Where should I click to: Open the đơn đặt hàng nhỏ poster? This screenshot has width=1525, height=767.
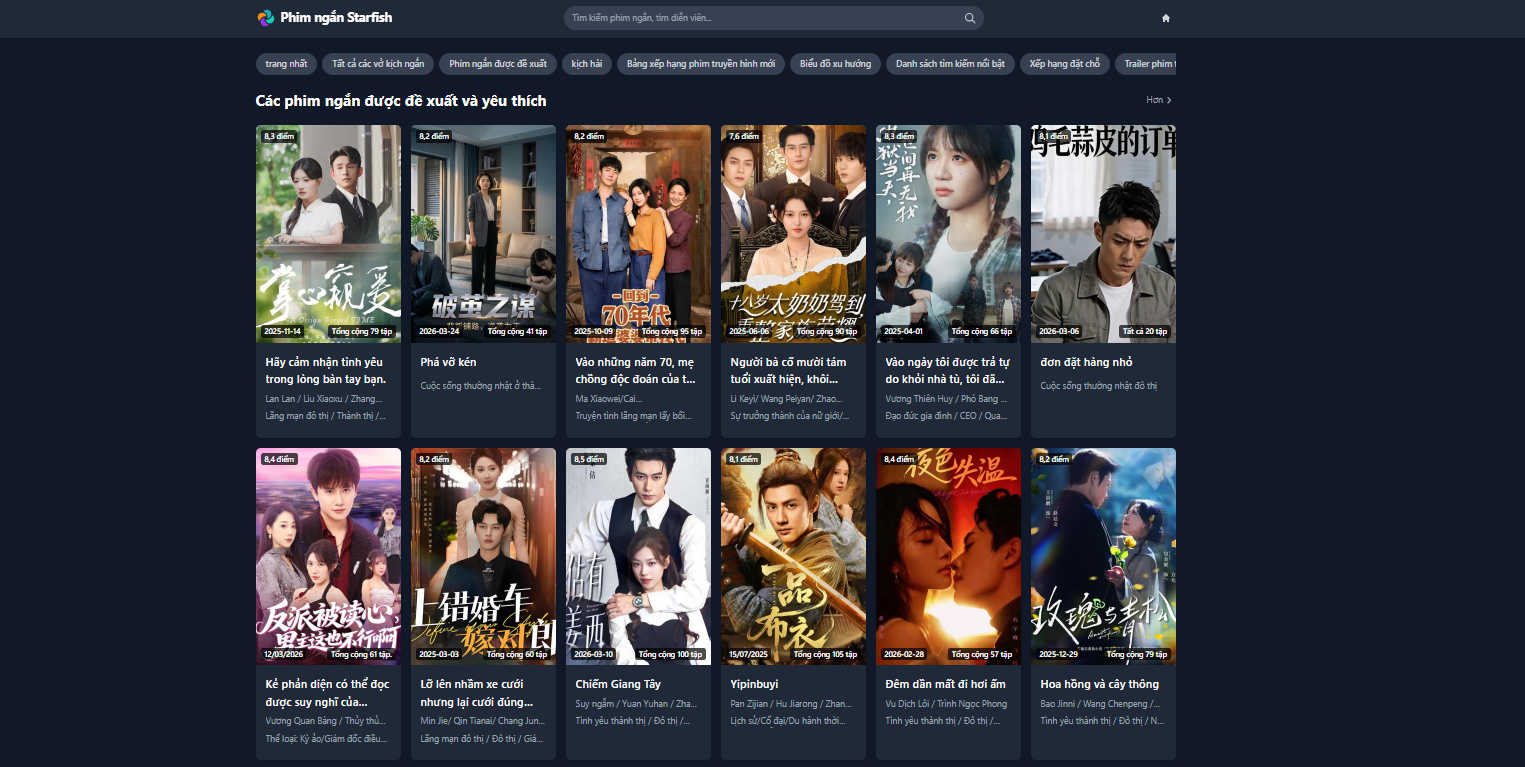pos(1103,234)
